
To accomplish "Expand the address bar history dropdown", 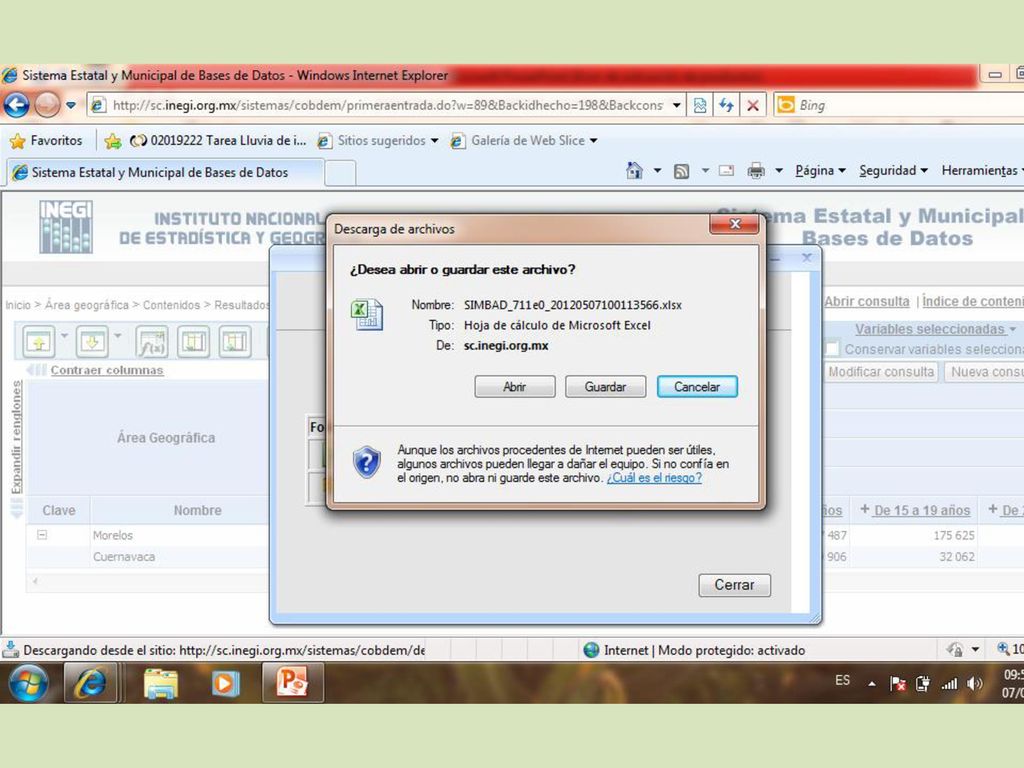I will (677, 105).
